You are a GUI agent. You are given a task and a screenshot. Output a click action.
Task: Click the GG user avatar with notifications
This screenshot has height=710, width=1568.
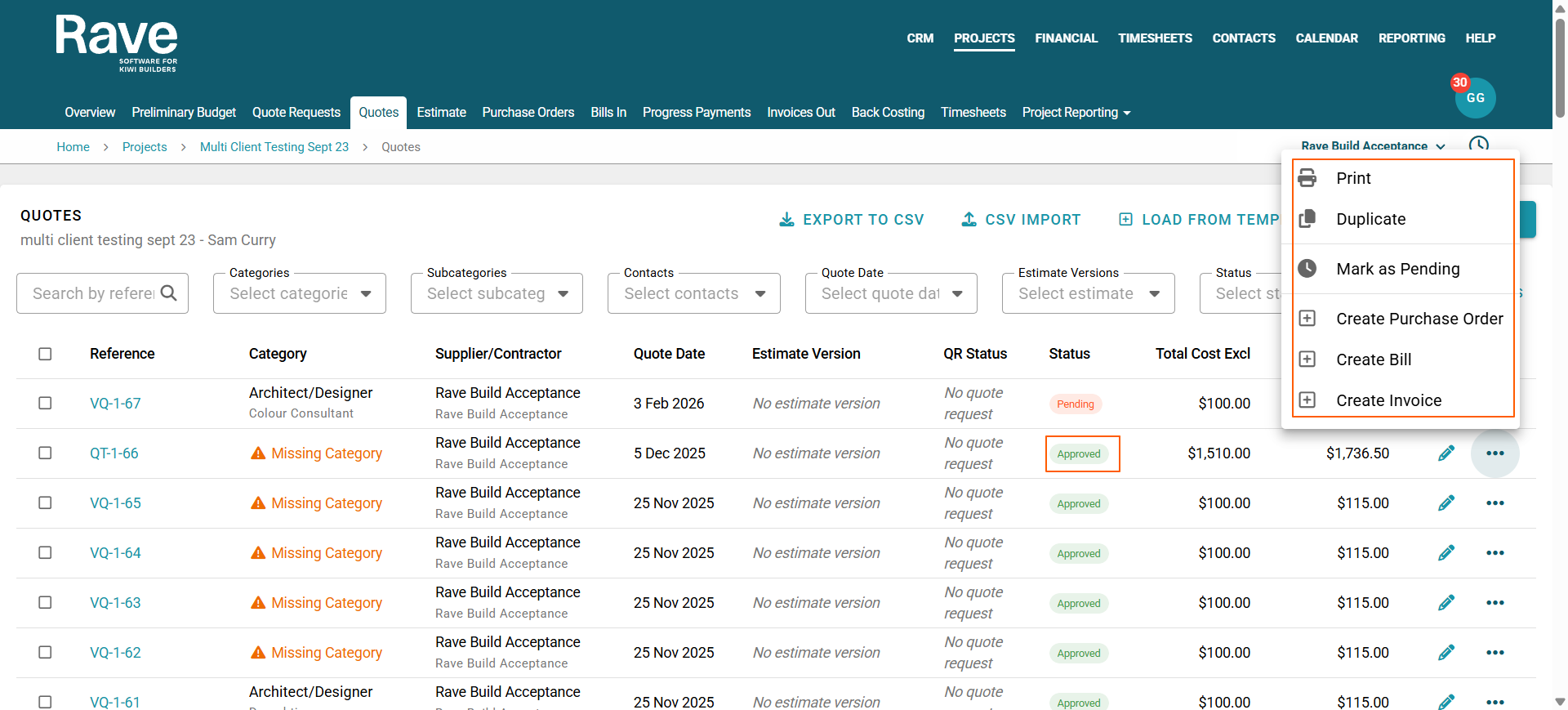click(x=1474, y=98)
